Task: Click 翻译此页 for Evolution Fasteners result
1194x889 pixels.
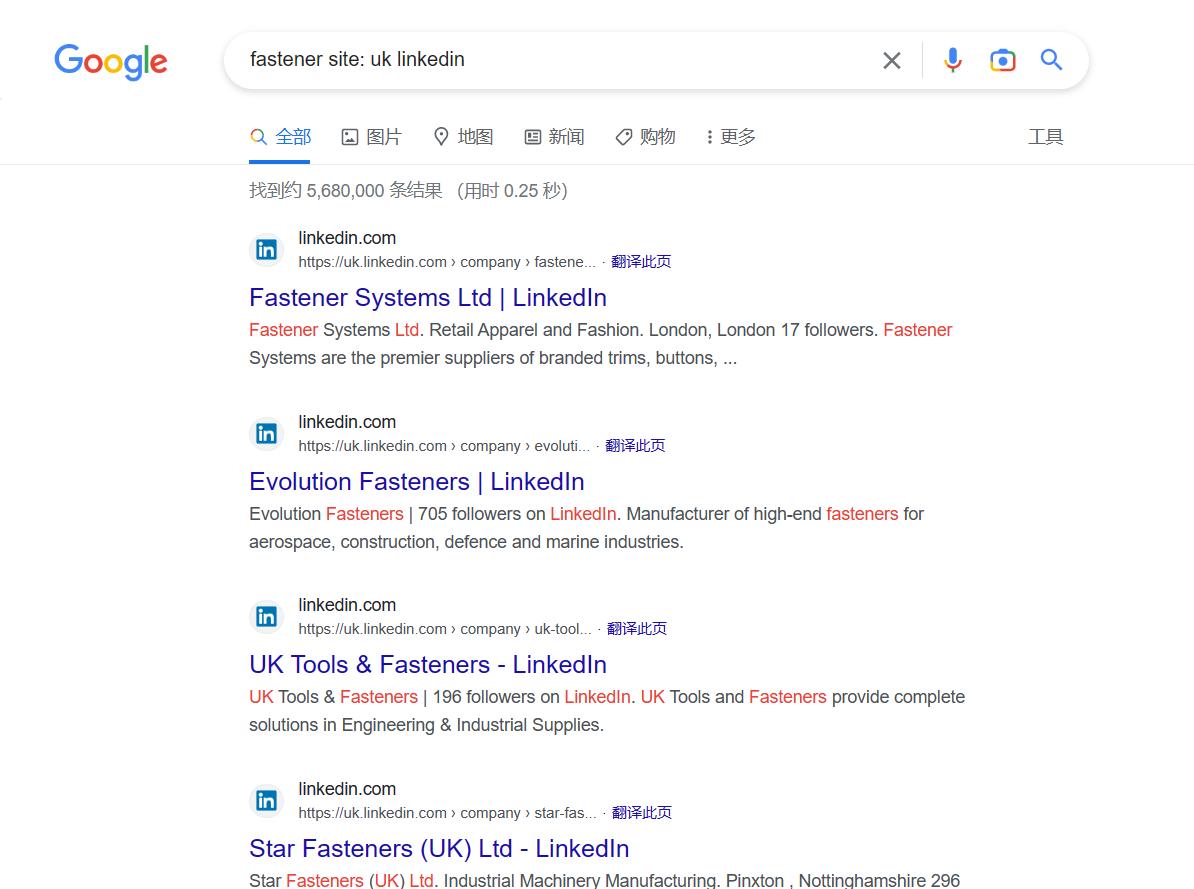Action: [x=635, y=446]
